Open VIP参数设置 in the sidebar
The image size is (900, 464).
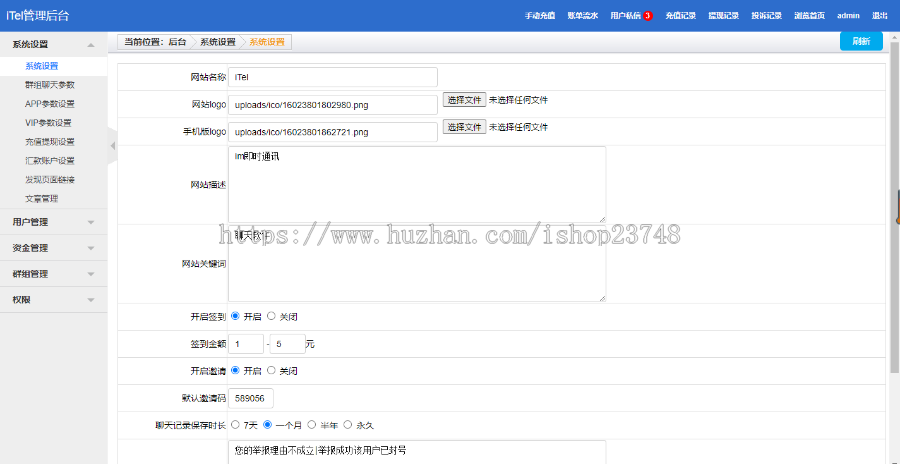(x=48, y=123)
